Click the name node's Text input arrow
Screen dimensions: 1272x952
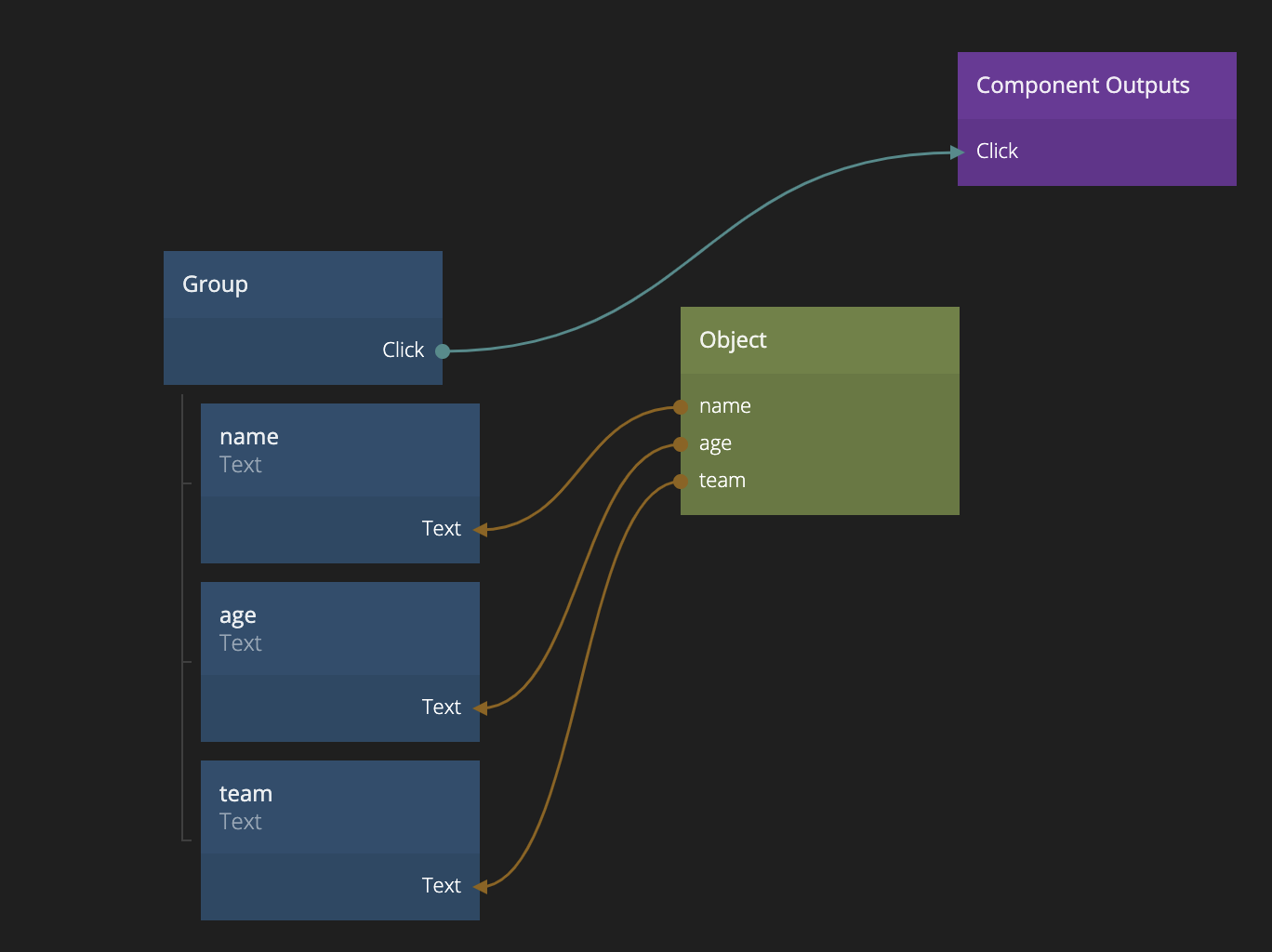pos(480,530)
